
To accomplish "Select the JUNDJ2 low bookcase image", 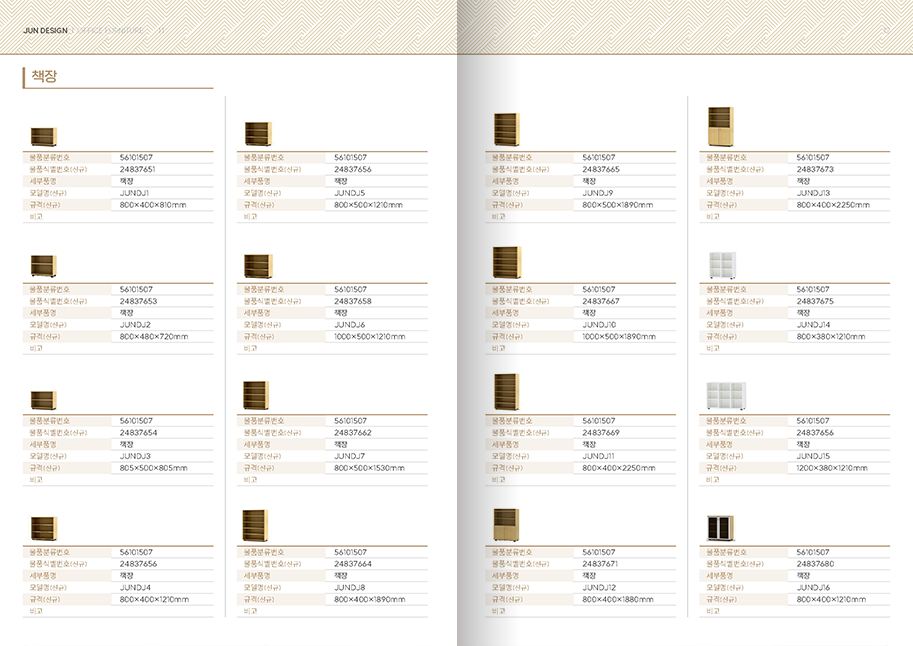I will pos(43,266).
